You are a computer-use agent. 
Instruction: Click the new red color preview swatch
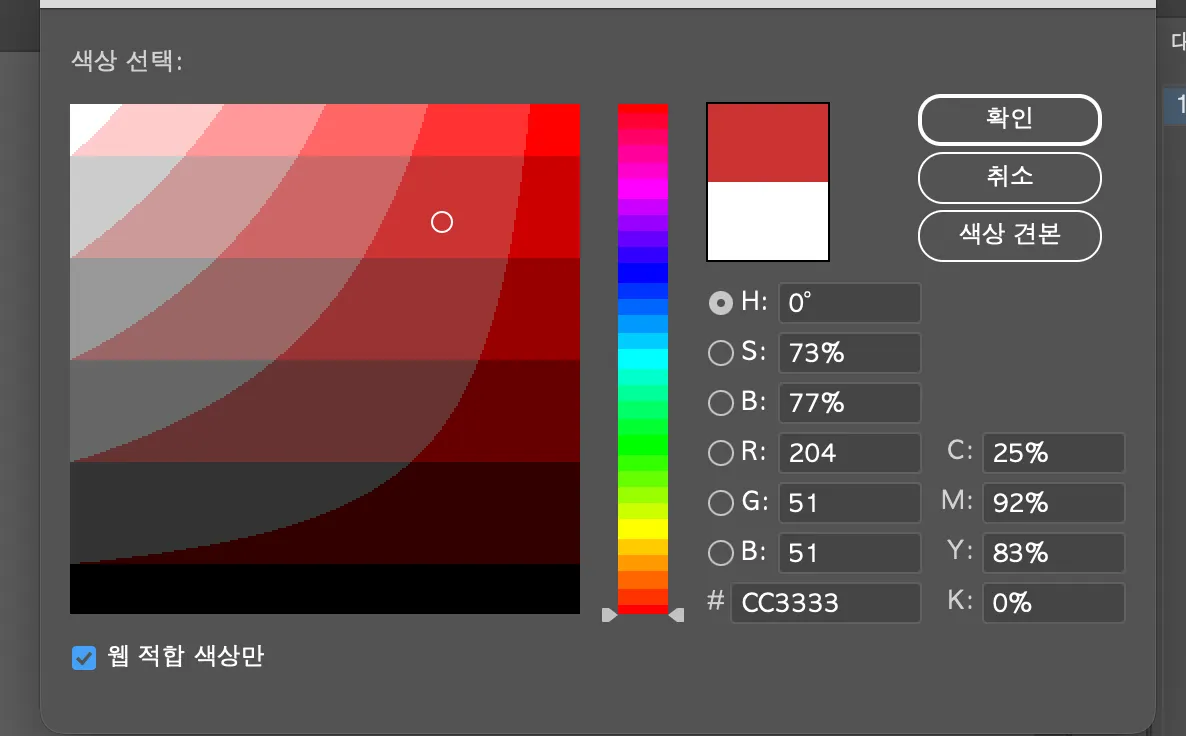click(767, 143)
